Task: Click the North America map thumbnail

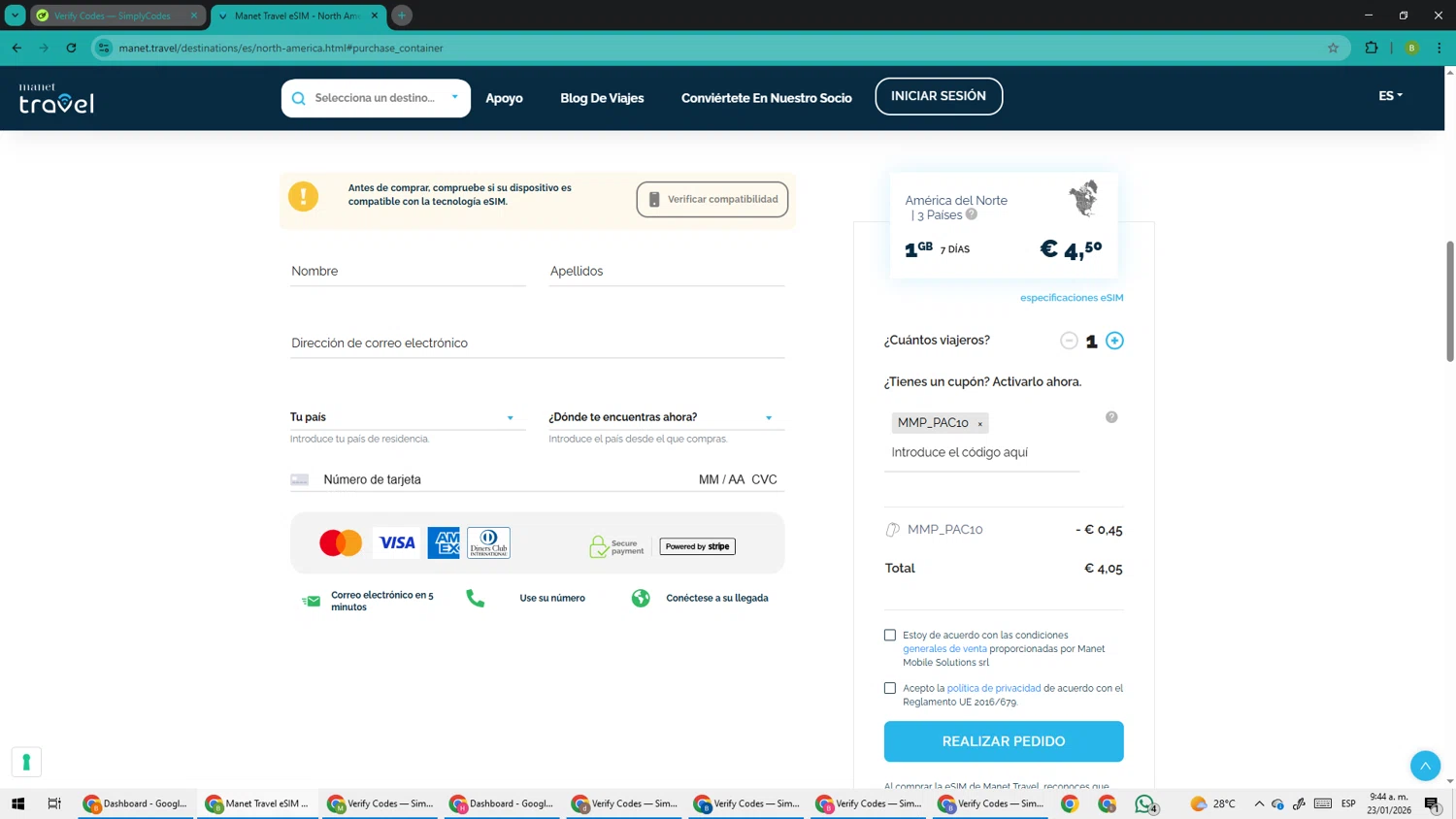Action: [1083, 198]
